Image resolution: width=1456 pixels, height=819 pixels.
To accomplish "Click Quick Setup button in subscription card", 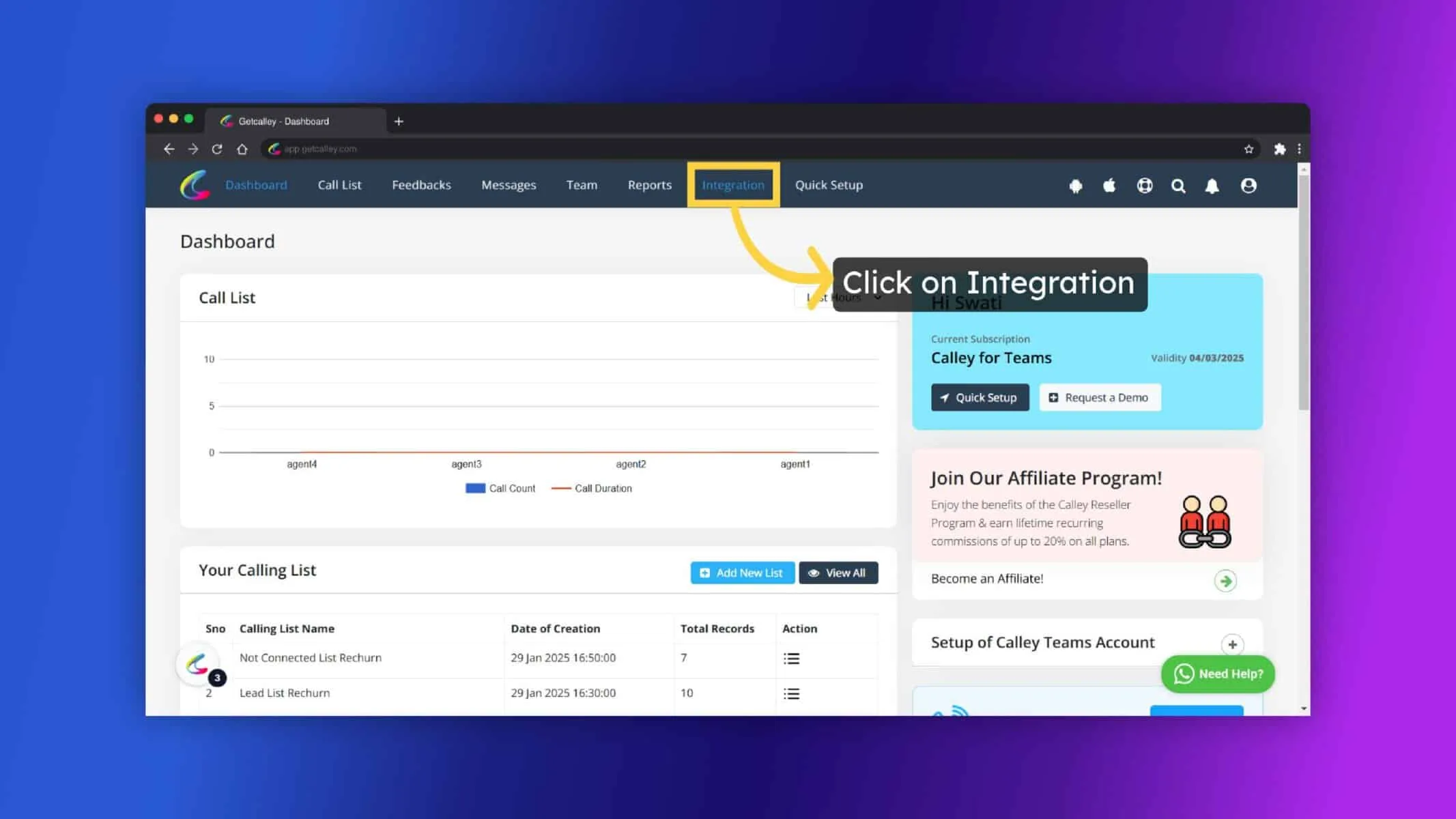I will pyautogui.click(x=980, y=397).
